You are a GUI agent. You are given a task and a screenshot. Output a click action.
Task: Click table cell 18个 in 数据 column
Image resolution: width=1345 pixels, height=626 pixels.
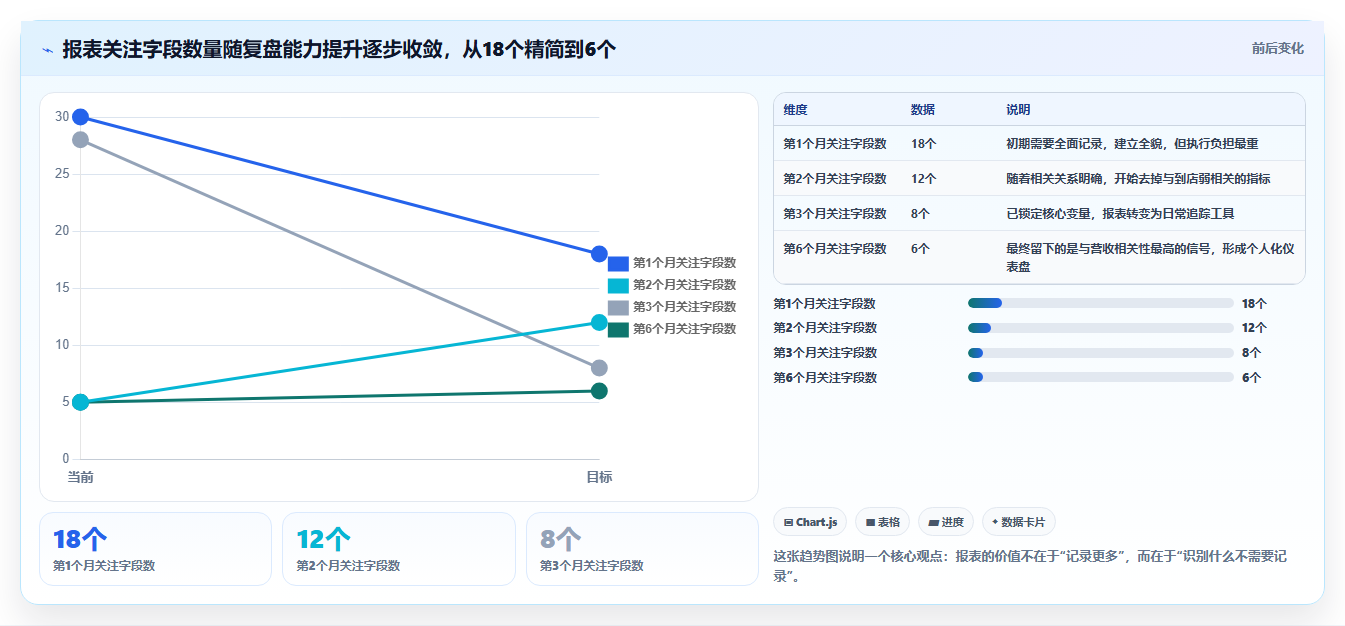923,144
